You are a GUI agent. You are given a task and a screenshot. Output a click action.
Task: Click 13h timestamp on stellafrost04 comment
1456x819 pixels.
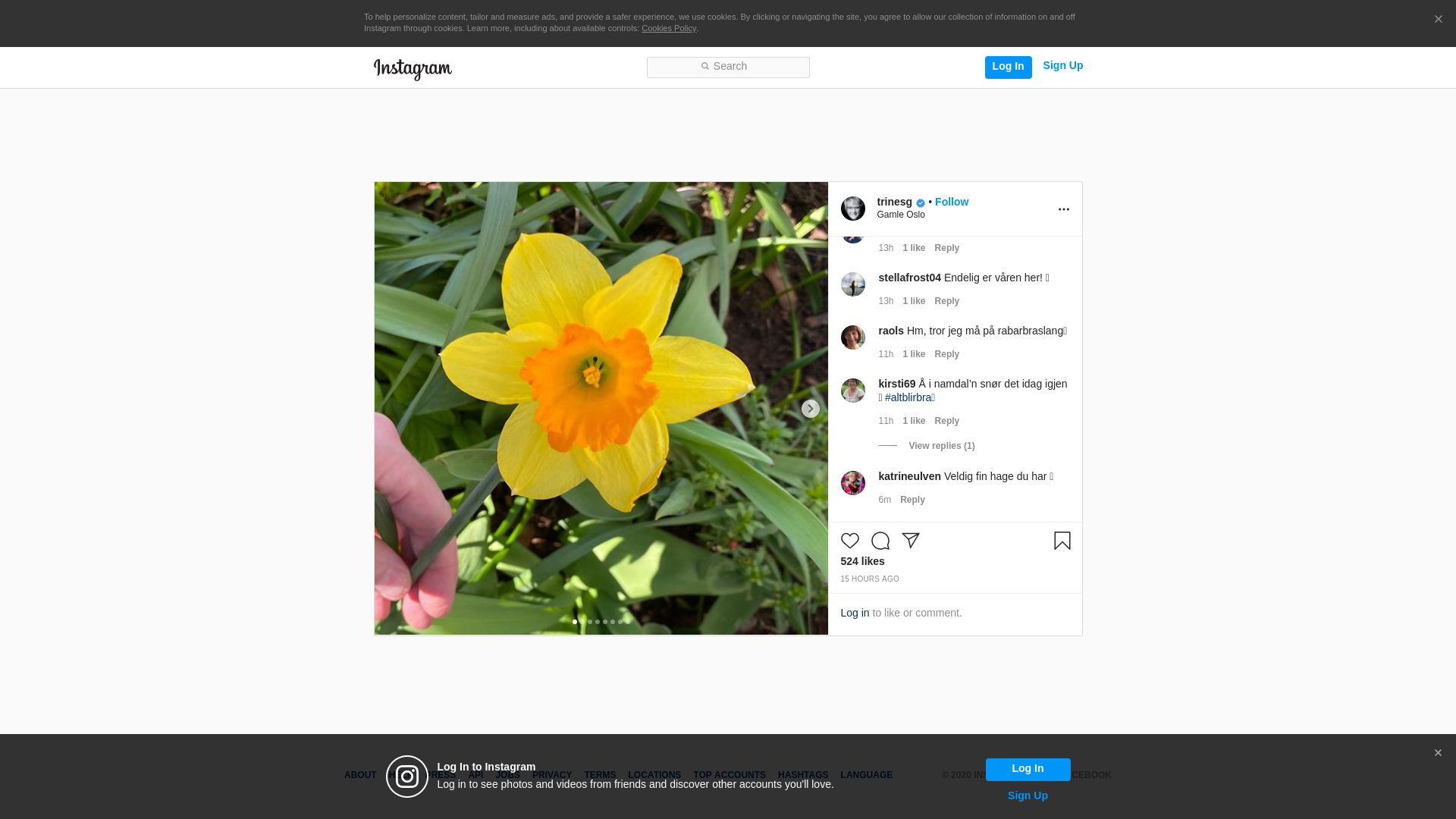coord(886,301)
